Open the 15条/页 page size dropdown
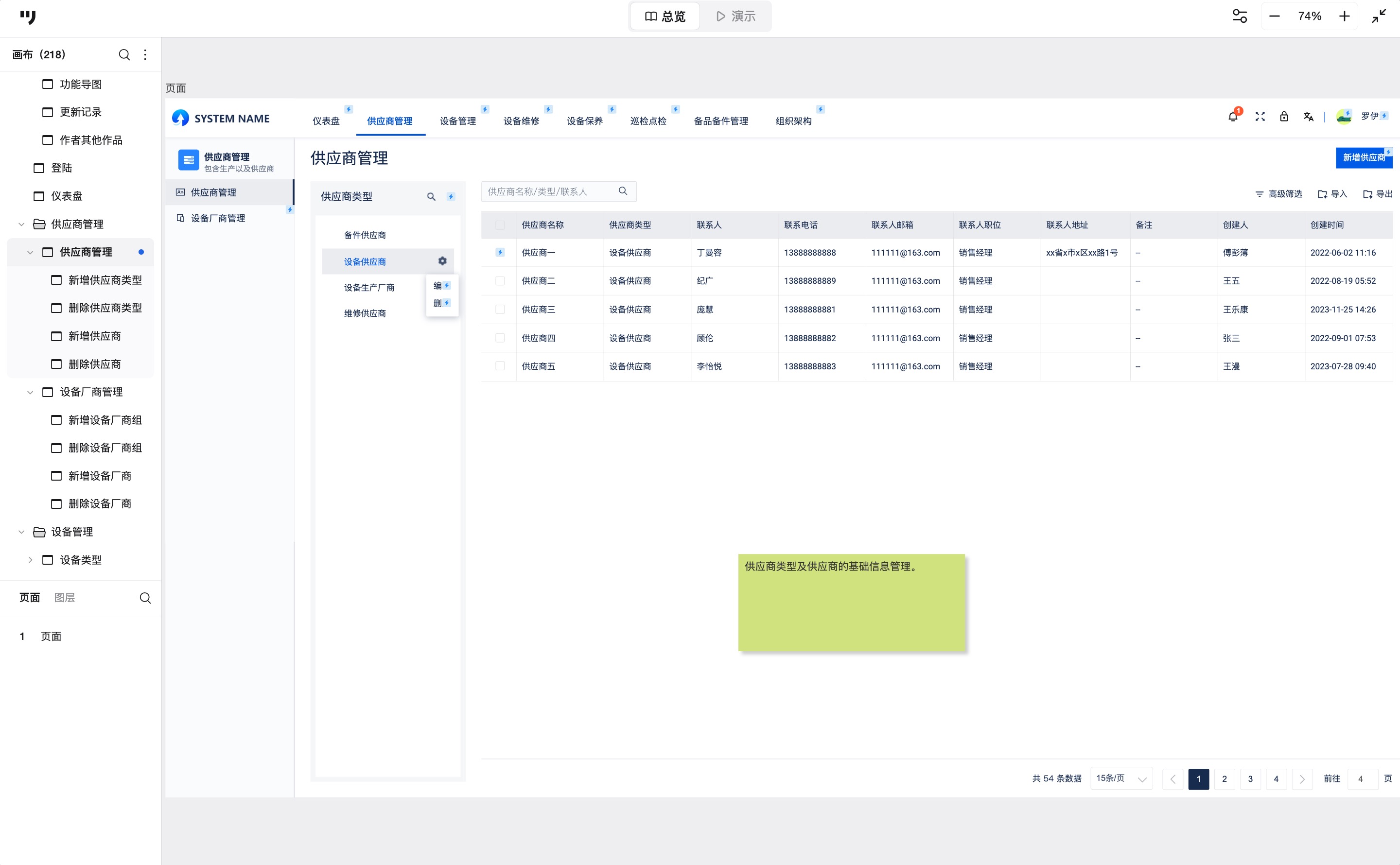Viewport: 1400px width, 865px height. coord(1121,778)
